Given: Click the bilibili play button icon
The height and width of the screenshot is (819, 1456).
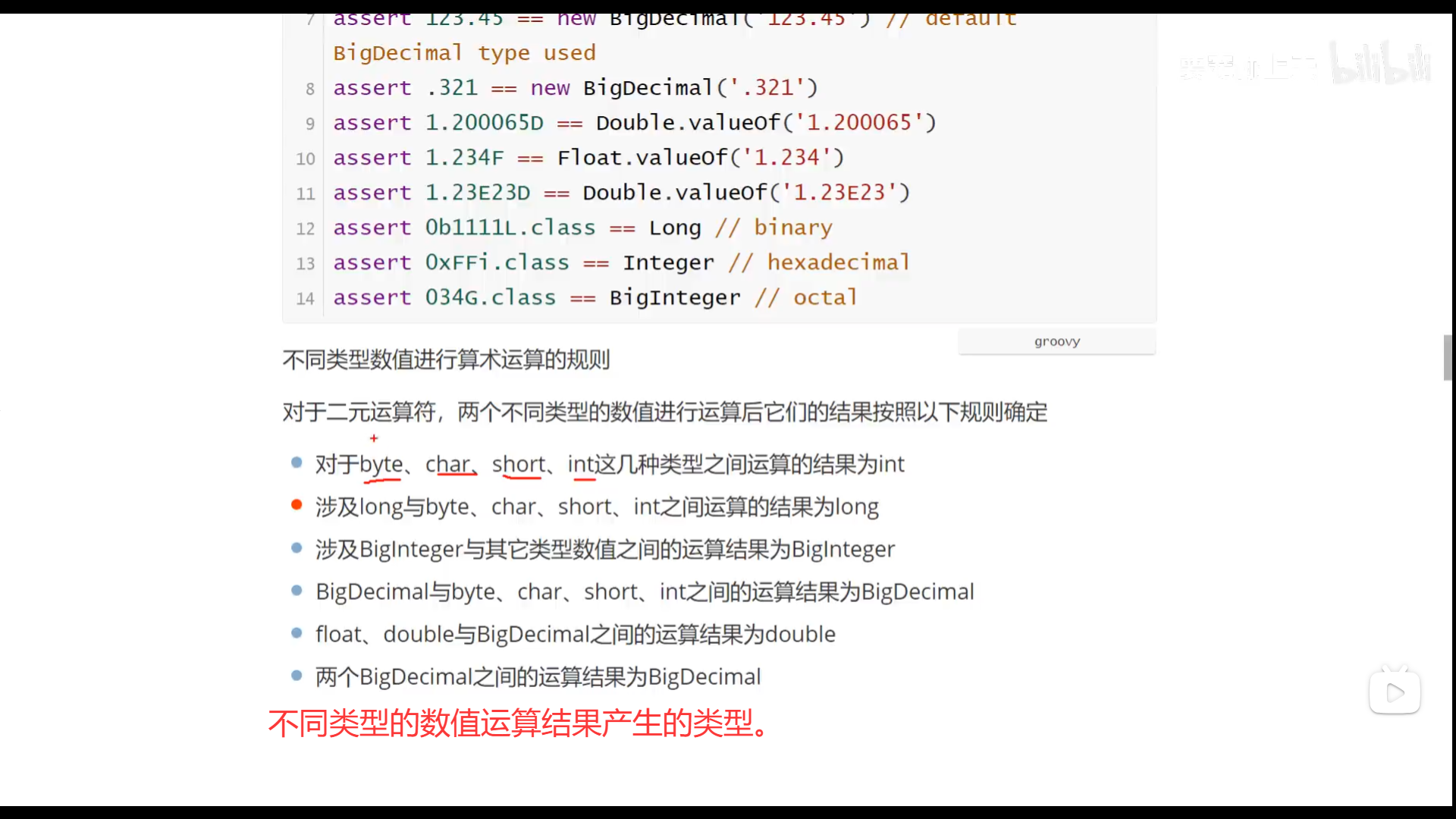Looking at the screenshot, I should click(1395, 692).
